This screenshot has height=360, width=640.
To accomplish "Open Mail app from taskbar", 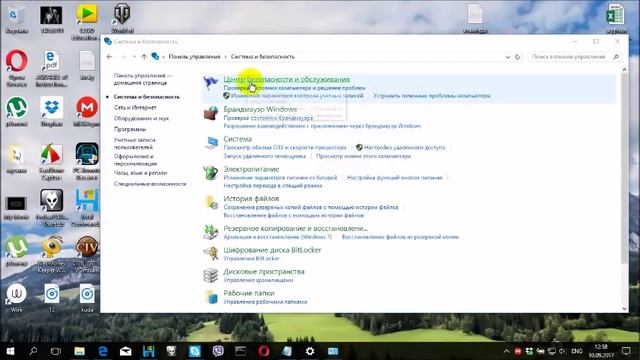I will pyautogui.click(x=126, y=351).
